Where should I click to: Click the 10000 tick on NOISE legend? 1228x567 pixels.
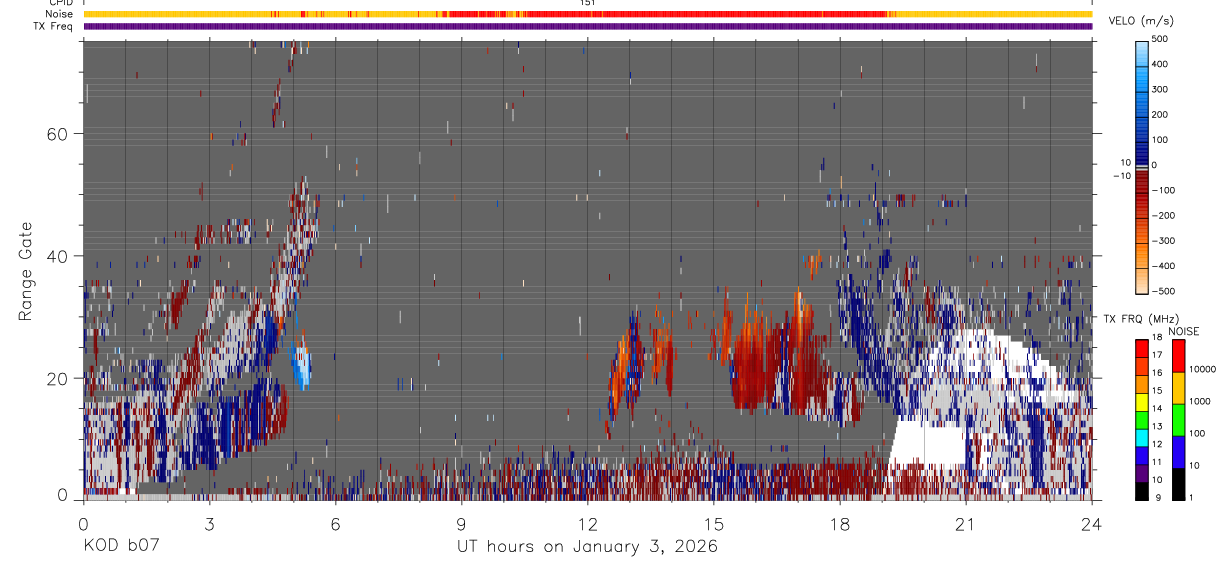(x=1201, y=370)
